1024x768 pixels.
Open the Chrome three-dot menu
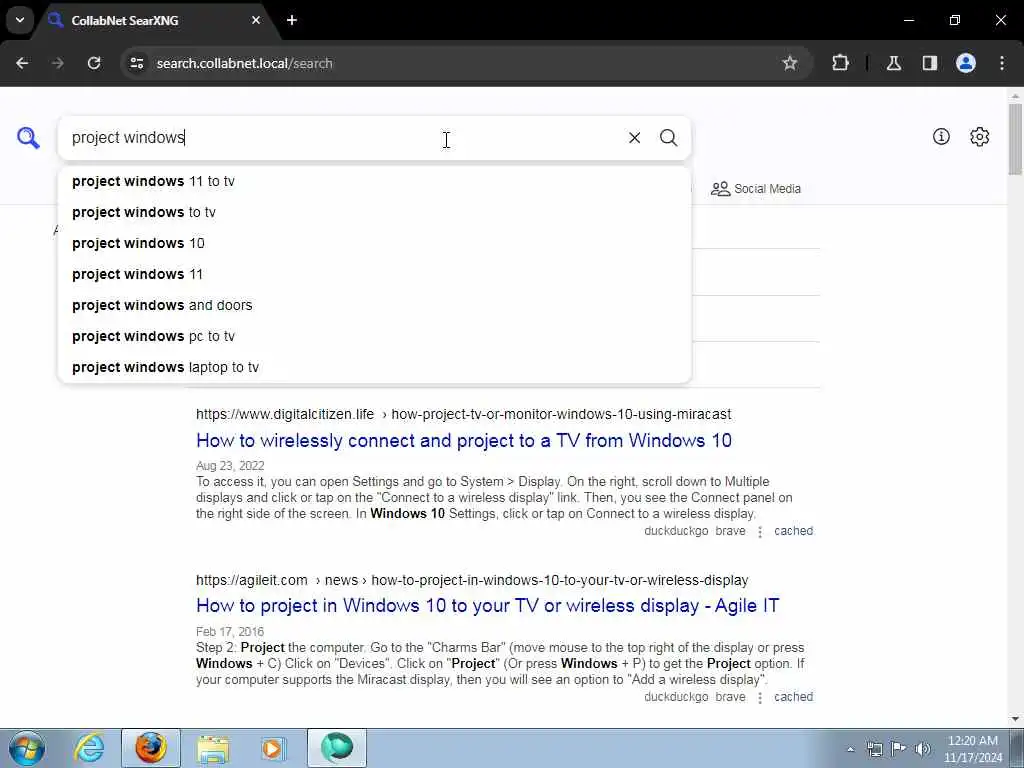(x=1002, y=63)
